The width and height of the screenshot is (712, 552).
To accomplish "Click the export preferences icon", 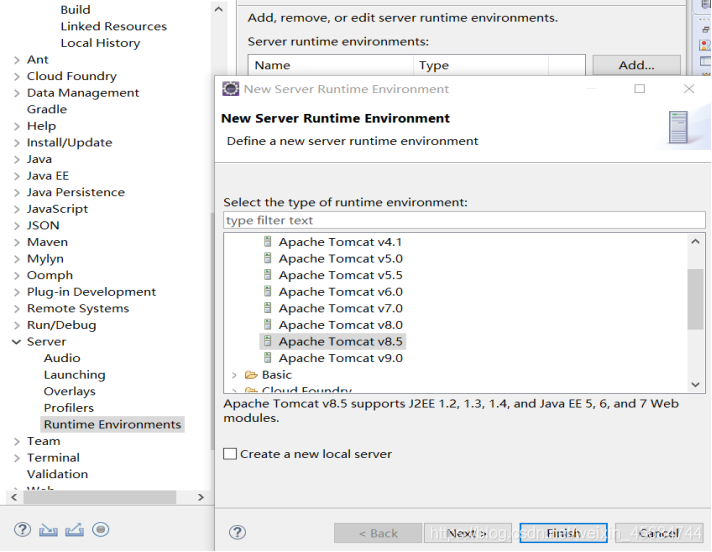I will (x=74, y=530).
